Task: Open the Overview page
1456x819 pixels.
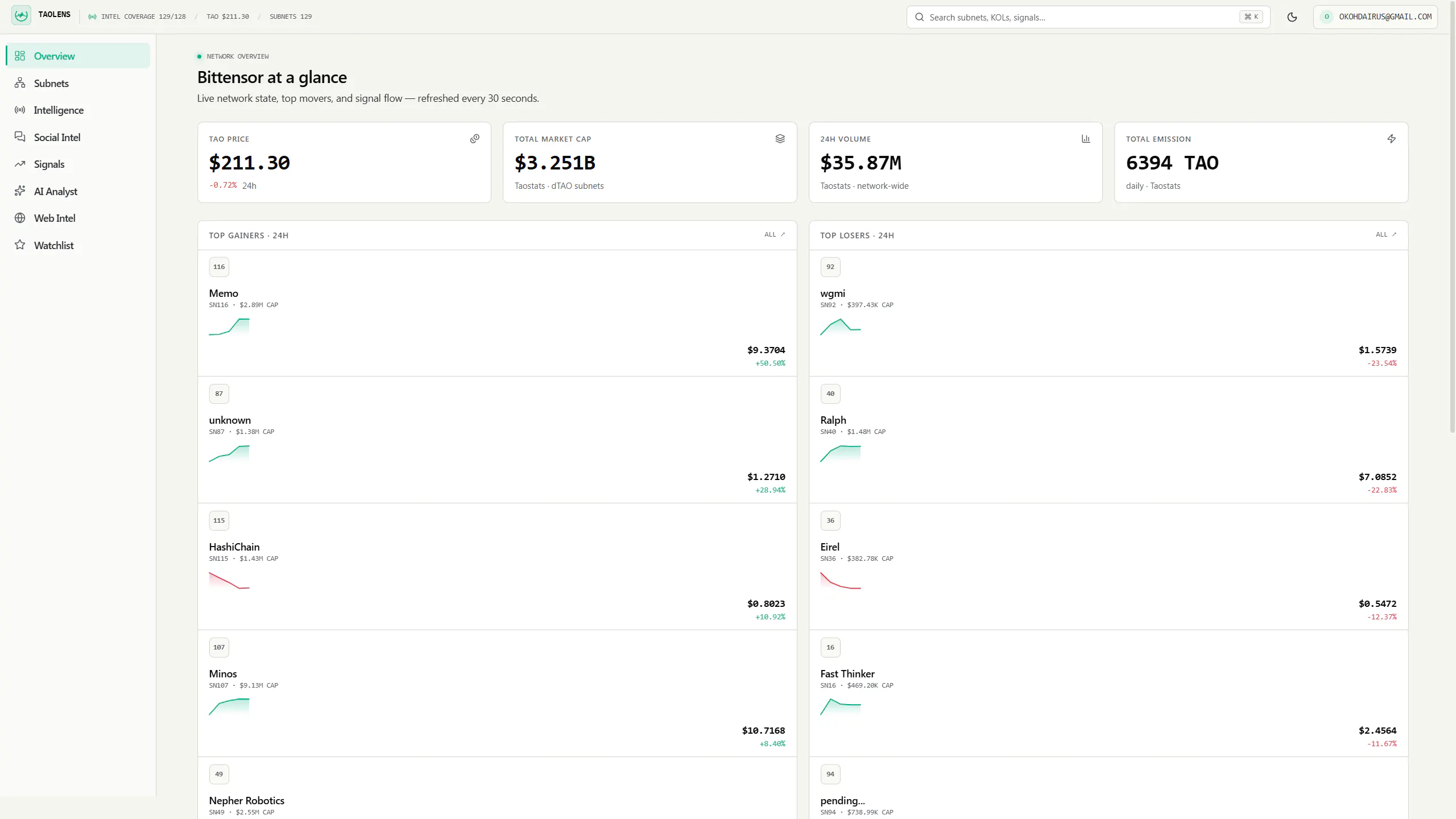Action: [78, 56]
